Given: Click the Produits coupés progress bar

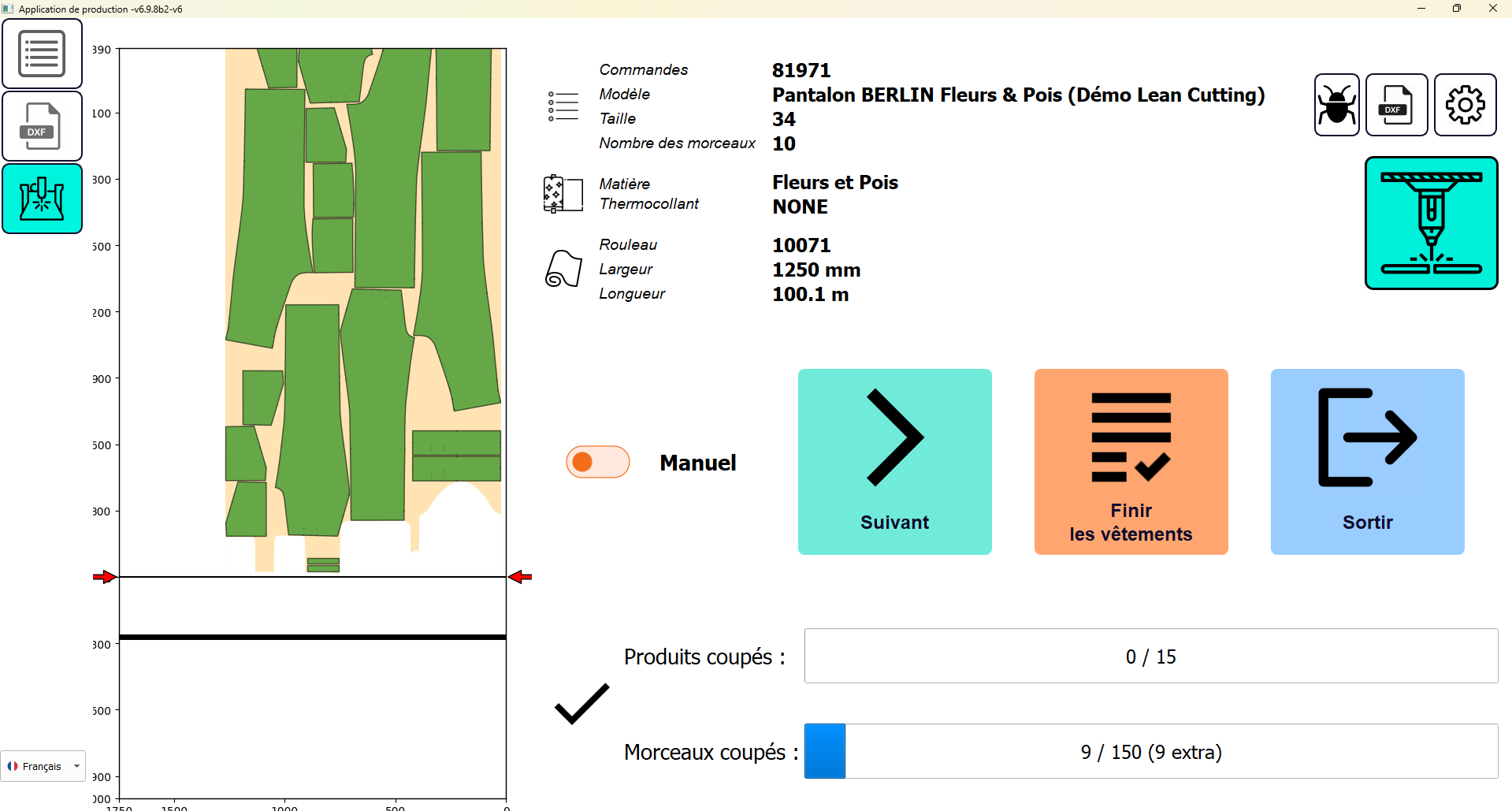Looking at the screenshot, I should tap(1150, 657).
